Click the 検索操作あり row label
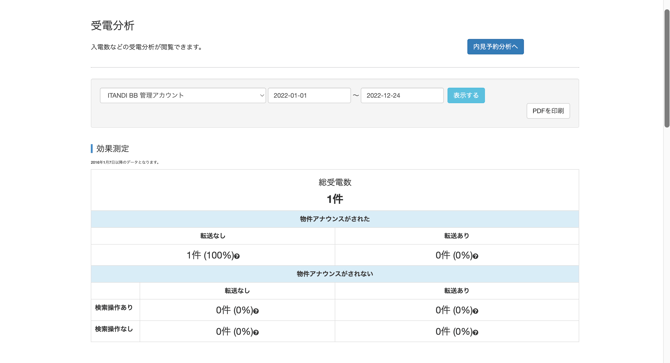670x363 pixels. 114,307
